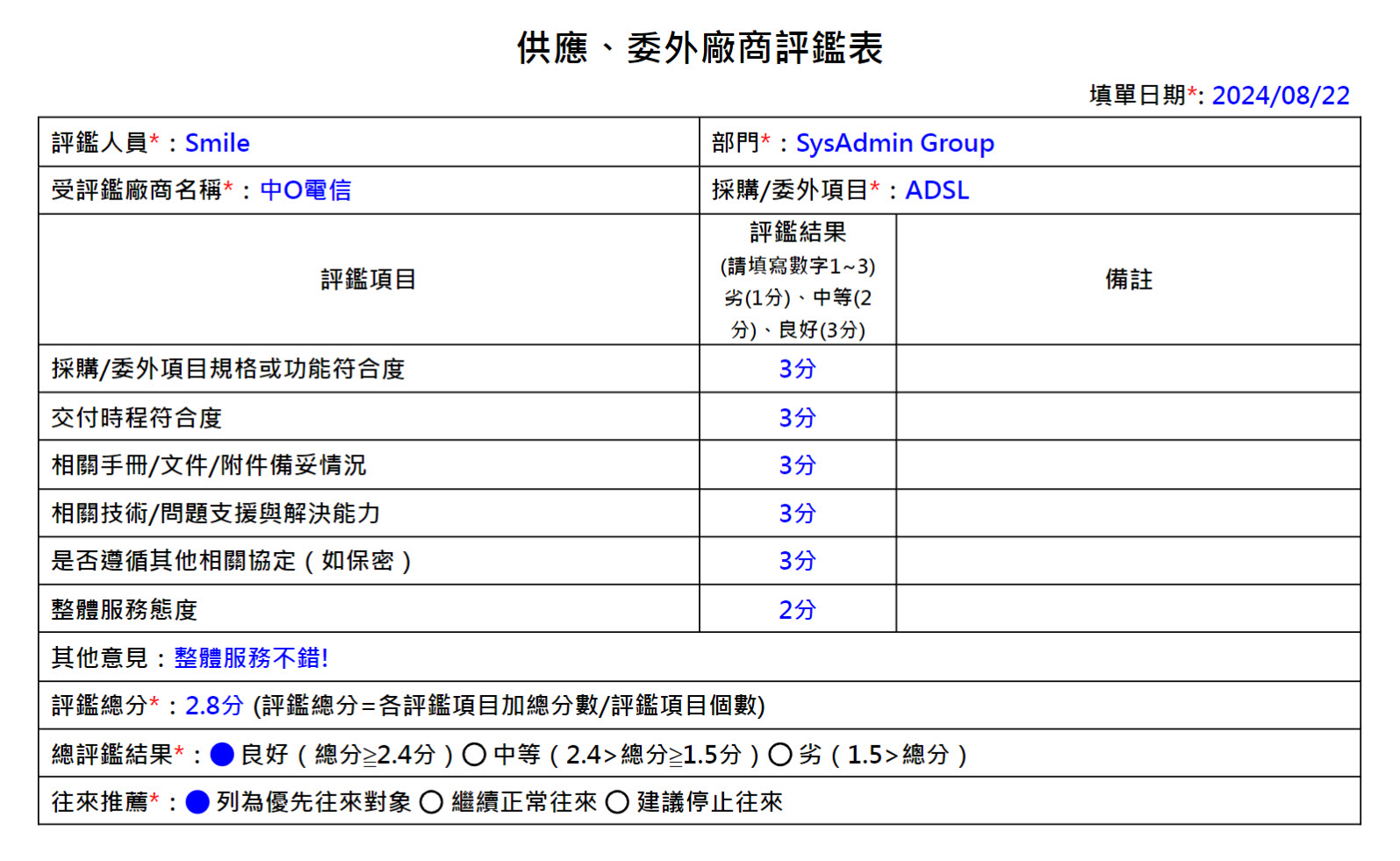Click remarks cell for 交付時程符合度 row
Image resolution: width=1400 pixels, height=861 pixels.
(x=1128, y=416)
